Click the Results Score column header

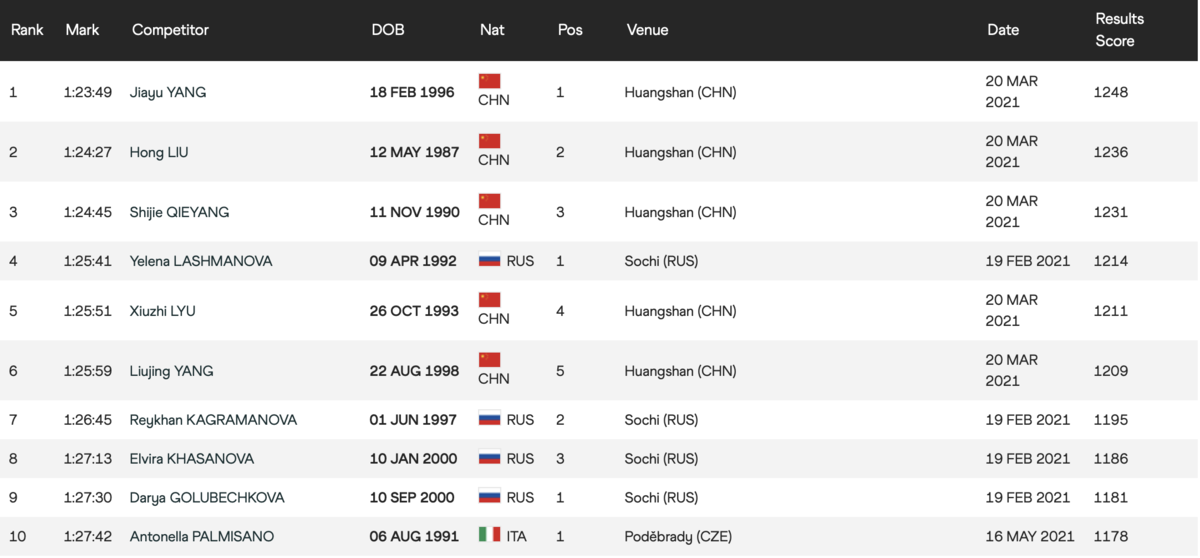pos(1119,30)
